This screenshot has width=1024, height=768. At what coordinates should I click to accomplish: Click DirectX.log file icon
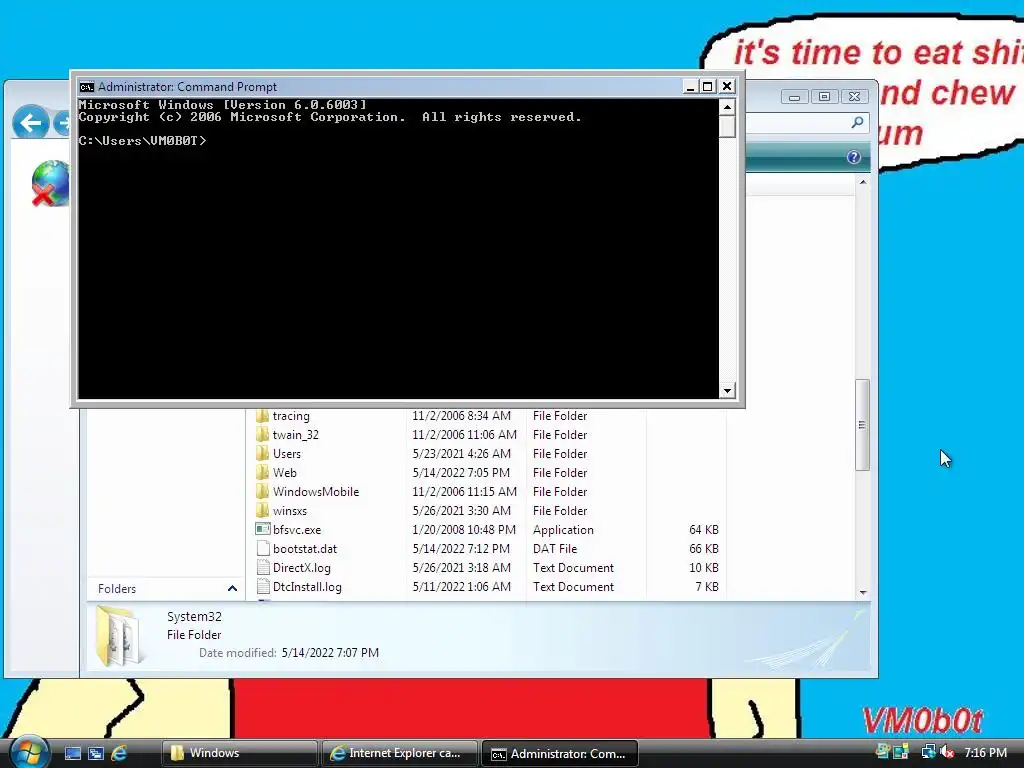coord(263,568)
